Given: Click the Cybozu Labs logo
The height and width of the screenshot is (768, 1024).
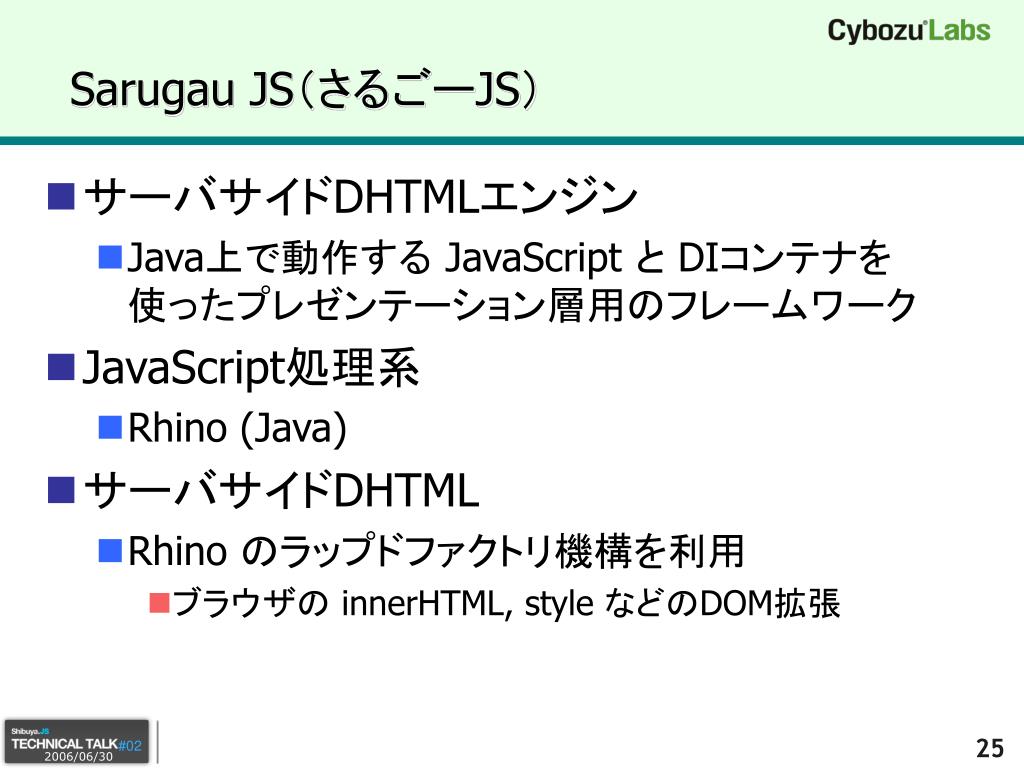Looking at the screenshot, I should coord(908,30).
